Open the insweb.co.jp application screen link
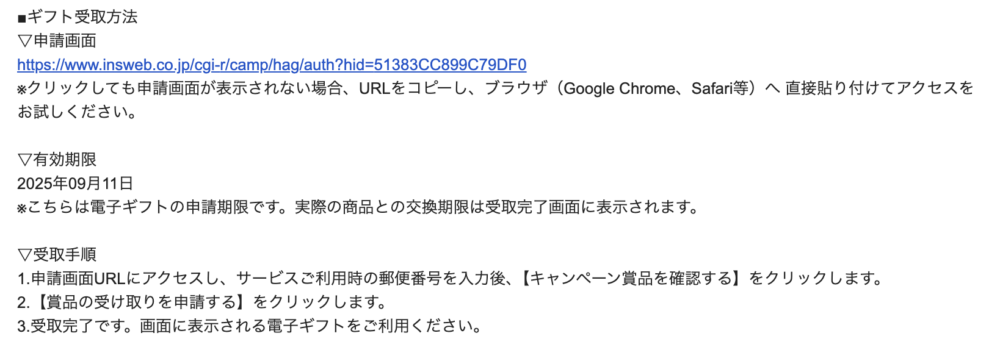This screenshot has width=1000, height=361. pyautogui.click(x=272, y=65)
